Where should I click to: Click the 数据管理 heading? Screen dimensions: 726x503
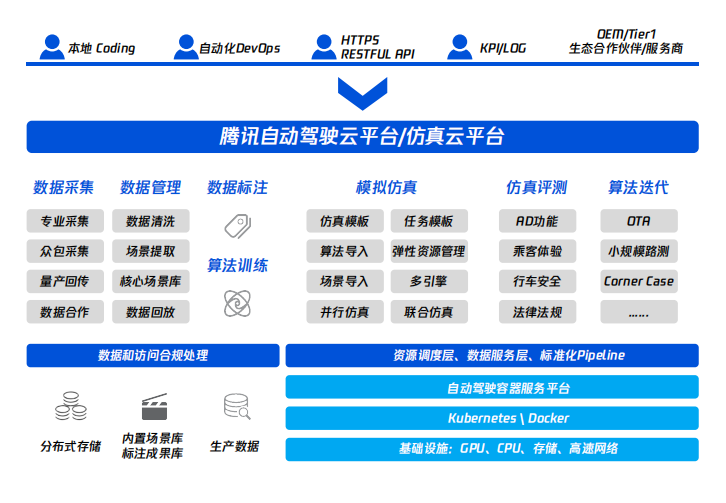click(x=150, y=188)
